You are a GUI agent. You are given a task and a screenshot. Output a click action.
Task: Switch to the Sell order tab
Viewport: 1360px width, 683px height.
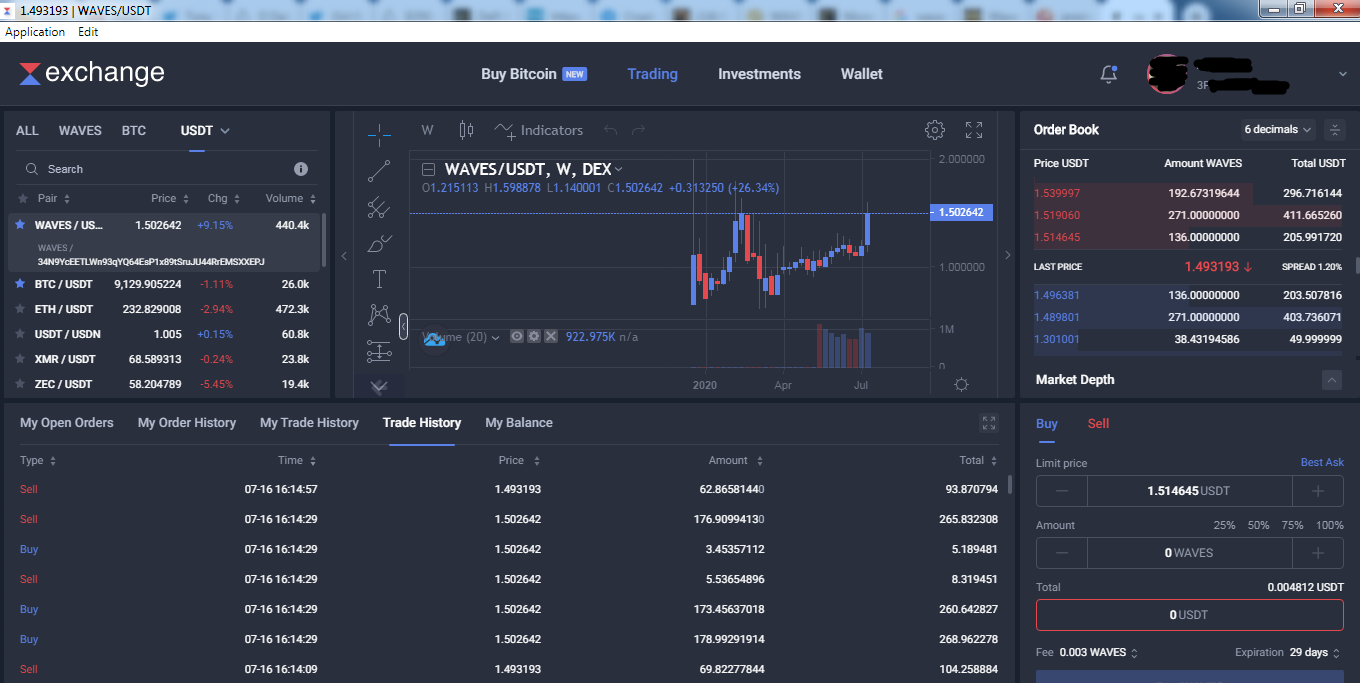point(1098,423)
